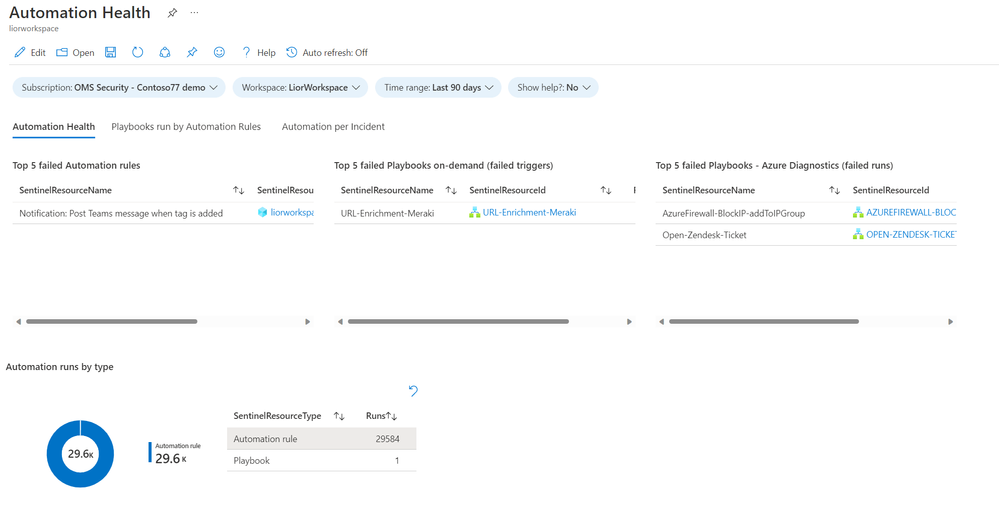The image size is (999, 505).
Task: Sort failed Automation rules by SentinelResourceName
Action: point(238,190)
